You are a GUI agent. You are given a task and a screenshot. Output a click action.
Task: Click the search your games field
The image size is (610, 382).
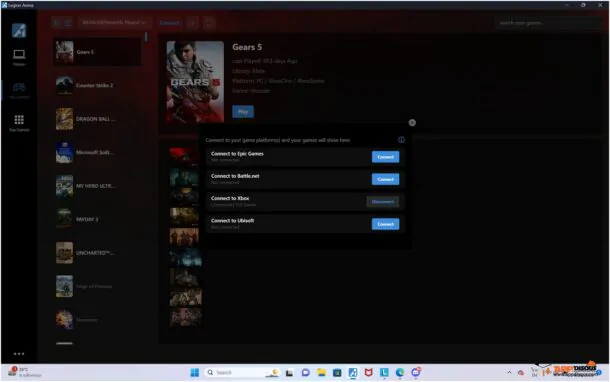[x=549, y=23]
